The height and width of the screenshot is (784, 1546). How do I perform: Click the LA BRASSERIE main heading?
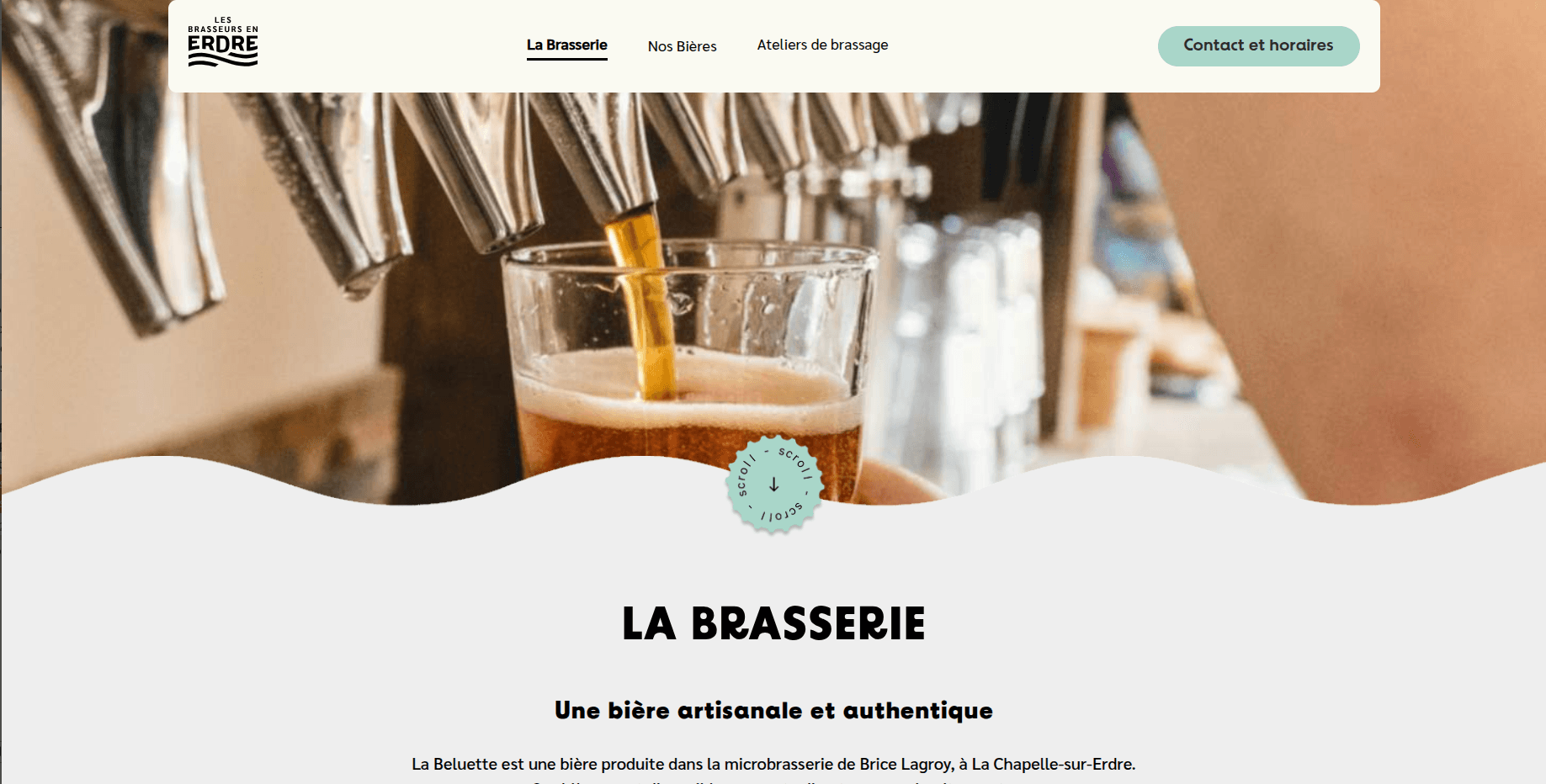[773, 623]
